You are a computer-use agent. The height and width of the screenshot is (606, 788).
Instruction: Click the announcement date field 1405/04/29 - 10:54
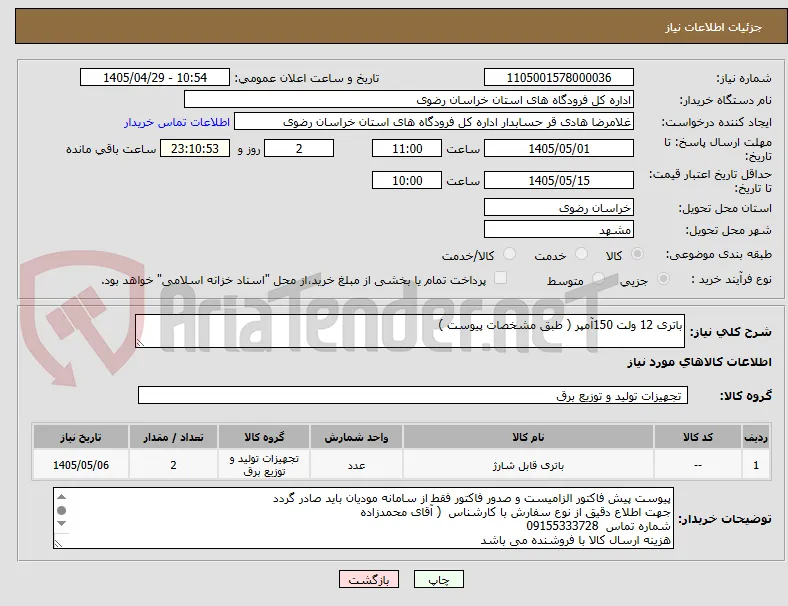pyautogui.click(x=155, y=77)
